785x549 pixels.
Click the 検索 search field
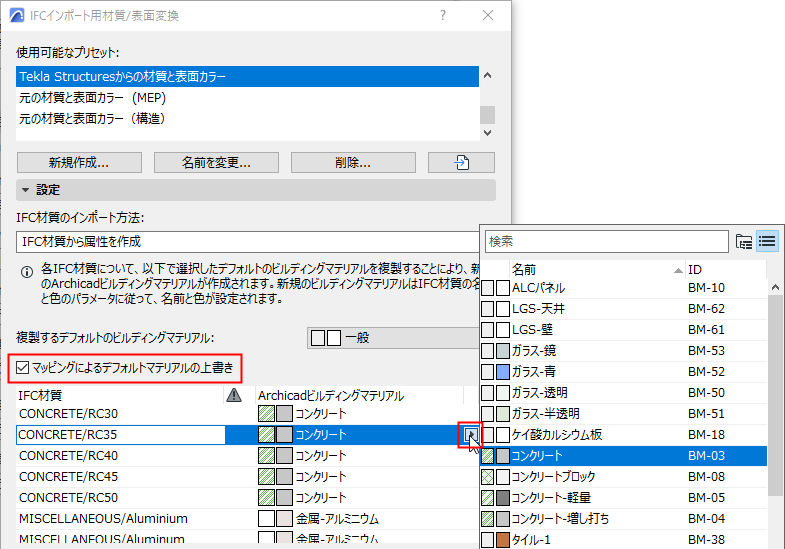tap(606, 242)
